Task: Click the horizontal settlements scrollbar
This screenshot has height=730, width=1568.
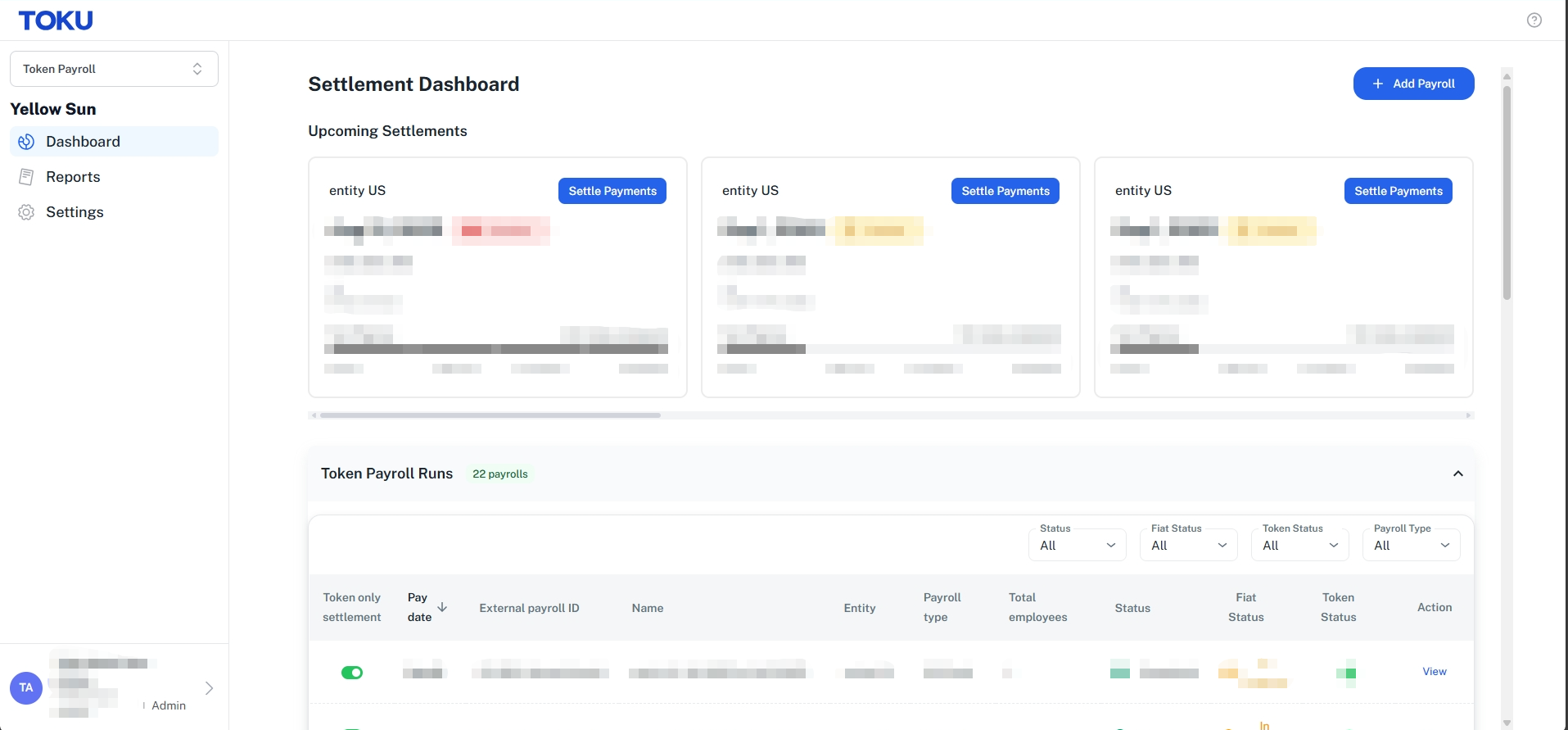Action: 490,415
